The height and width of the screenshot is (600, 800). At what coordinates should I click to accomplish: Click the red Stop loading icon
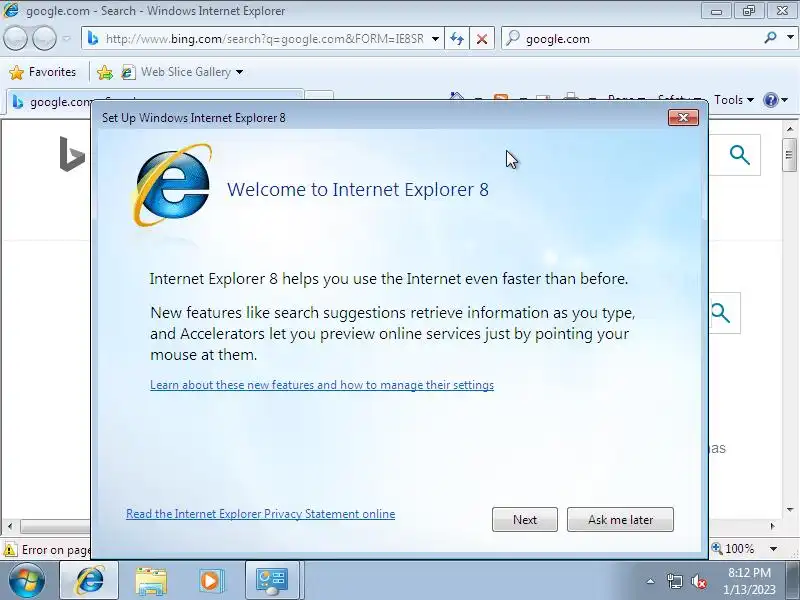tap(481, 39)
